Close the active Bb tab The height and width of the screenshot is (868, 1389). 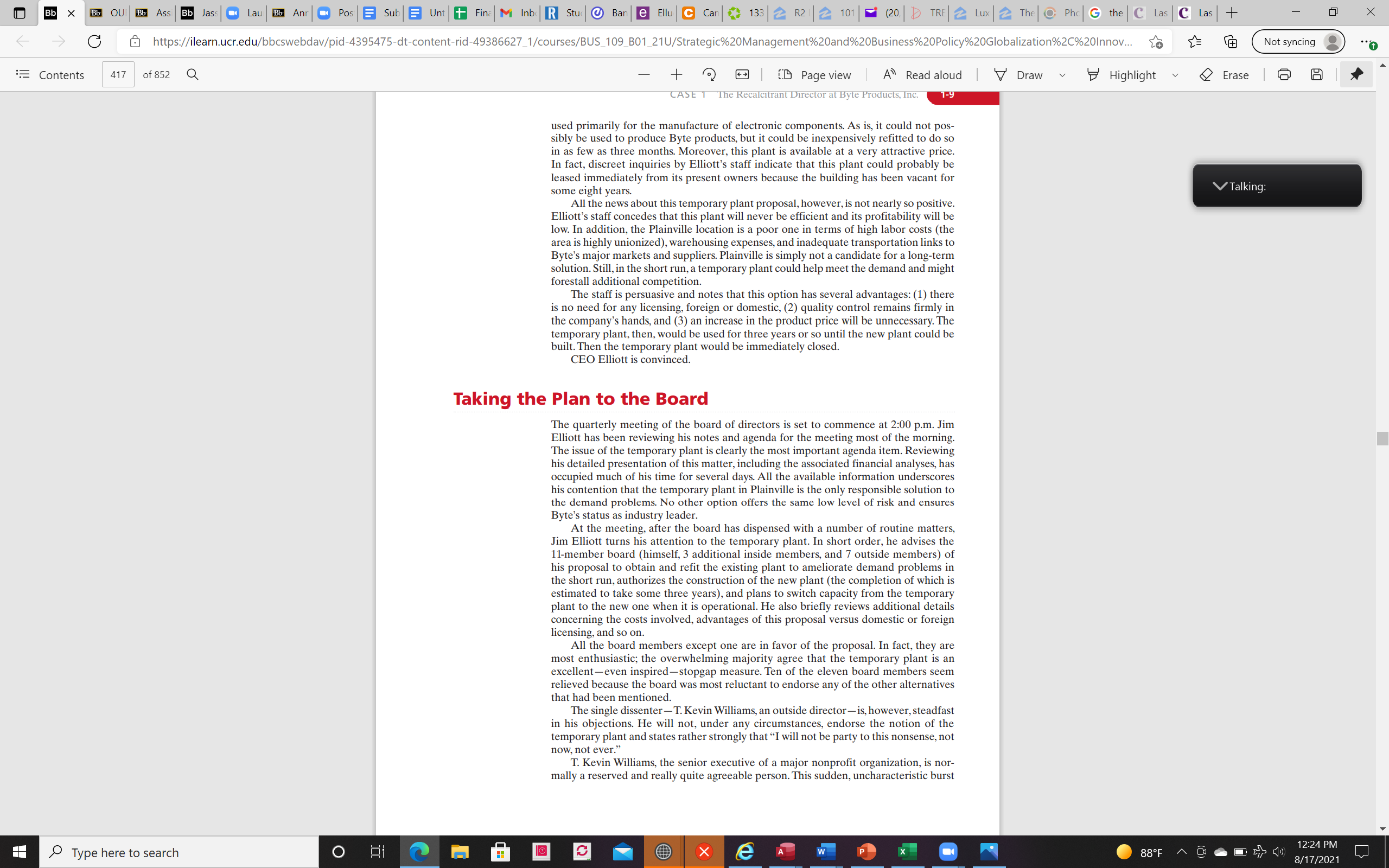71,12
